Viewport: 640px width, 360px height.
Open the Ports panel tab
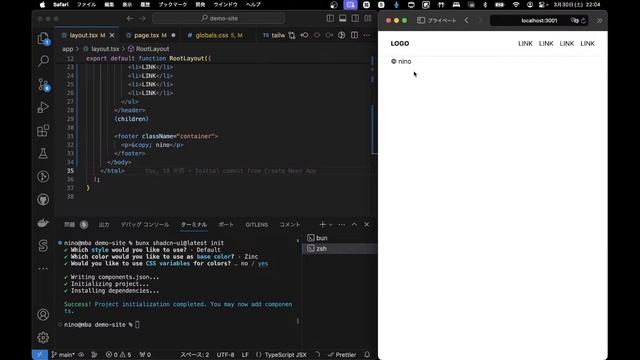(x=226, y=224)
